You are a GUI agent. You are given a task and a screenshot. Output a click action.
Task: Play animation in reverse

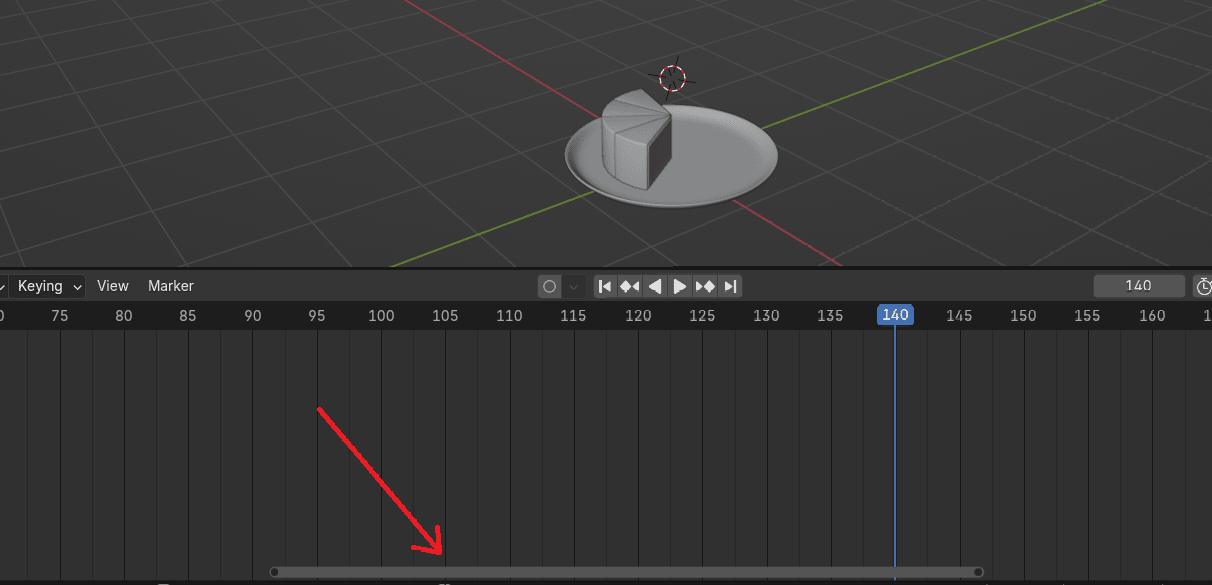coord(655,287)
